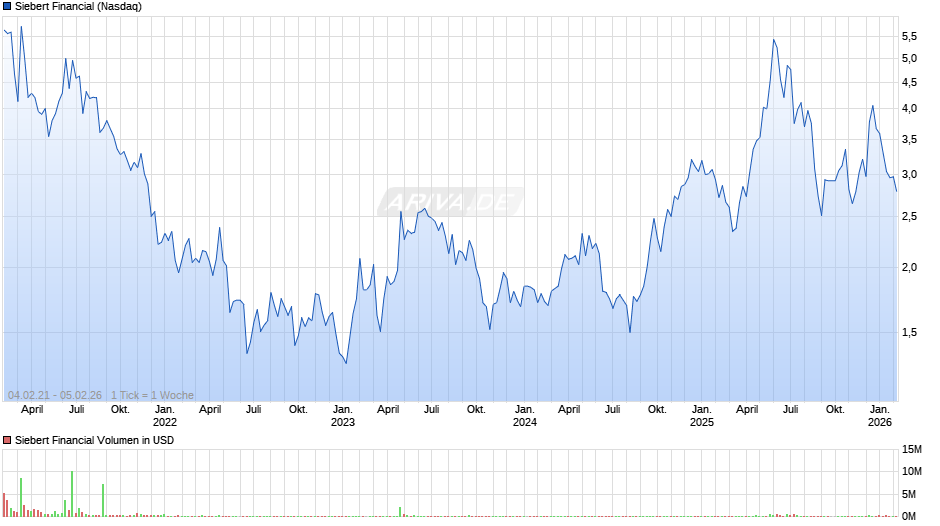The image size is (940, 526).
Task: Click the 3,0 price axis label
Action: [909, 175]
